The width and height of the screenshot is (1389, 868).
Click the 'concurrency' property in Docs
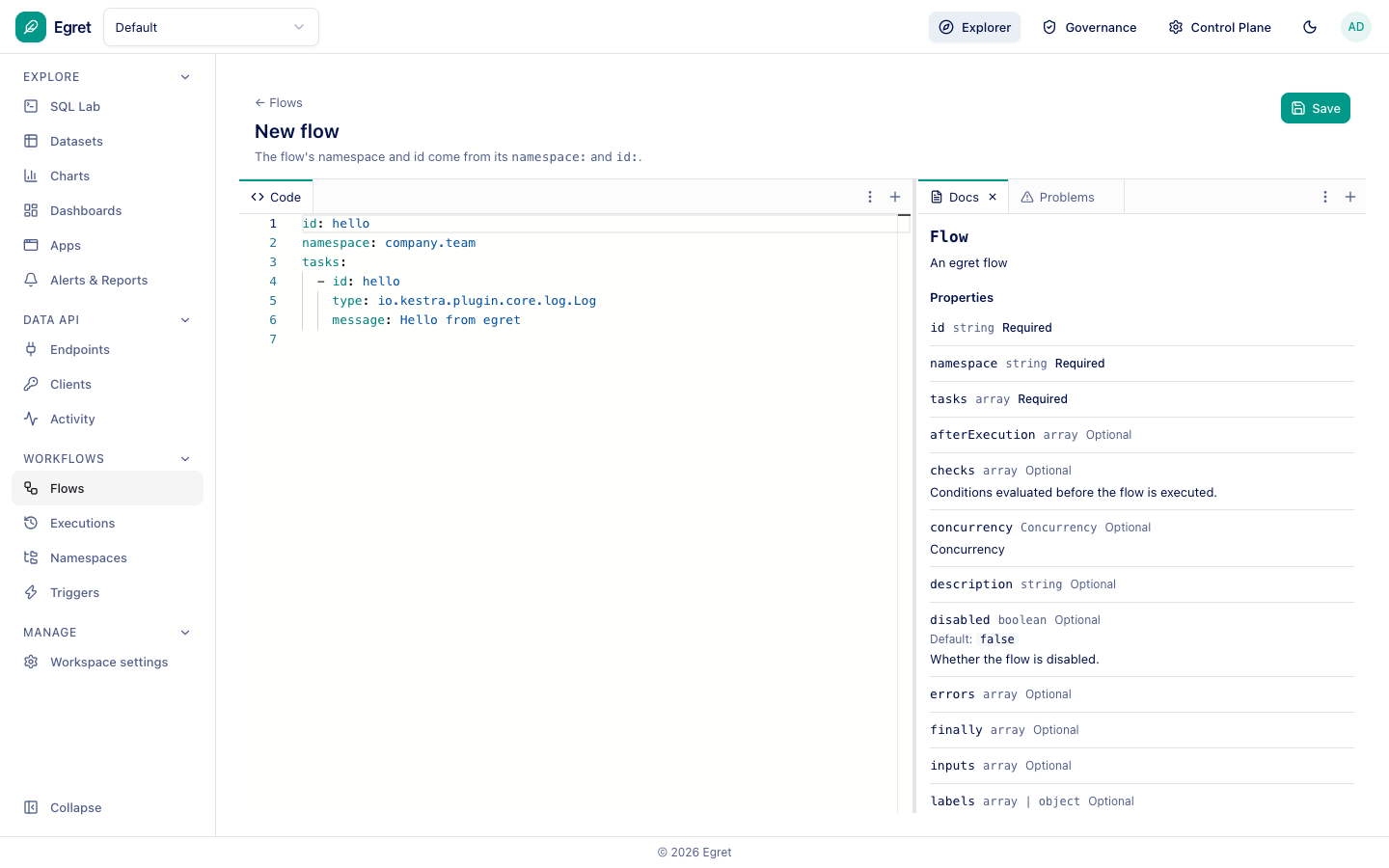point(971,528)
